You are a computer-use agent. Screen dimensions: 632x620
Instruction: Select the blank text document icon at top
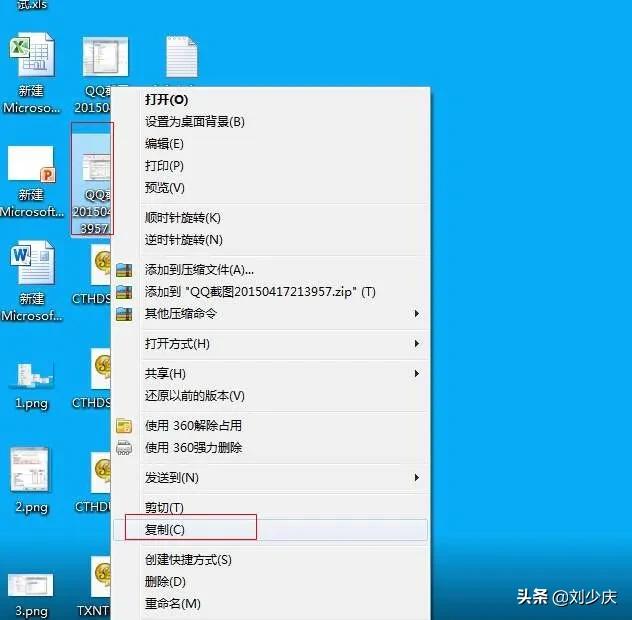181,56
